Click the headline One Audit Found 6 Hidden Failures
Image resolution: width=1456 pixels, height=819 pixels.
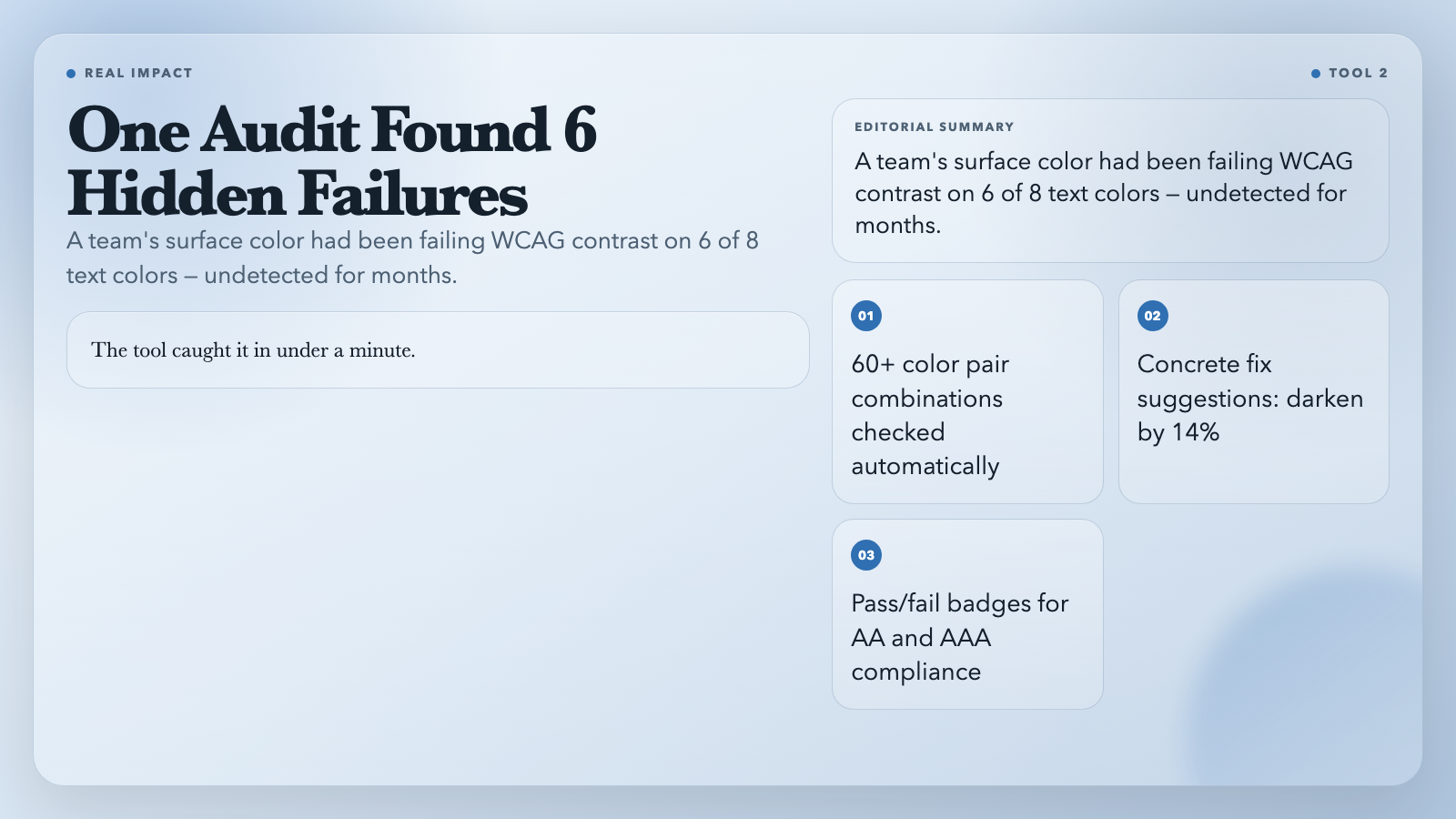coord(332,162)
